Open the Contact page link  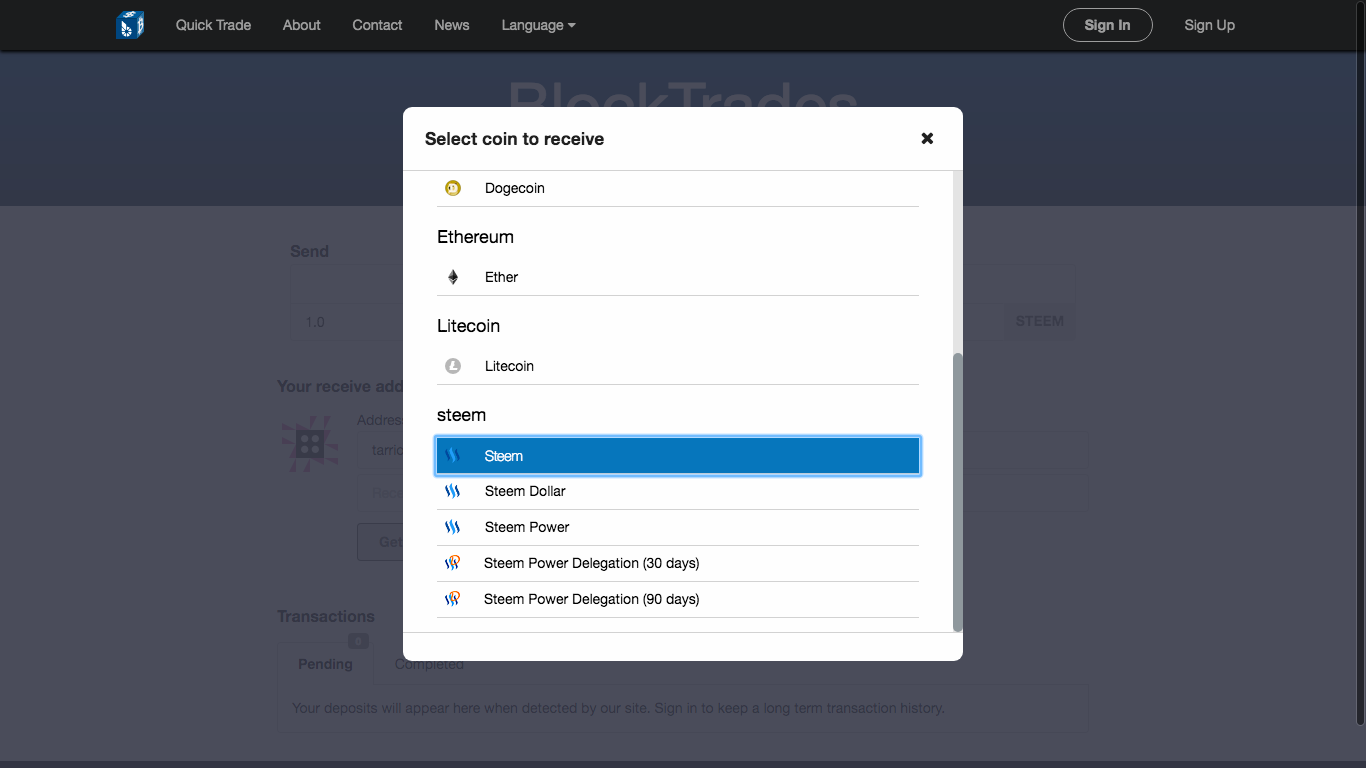click(x=377, y=25)
